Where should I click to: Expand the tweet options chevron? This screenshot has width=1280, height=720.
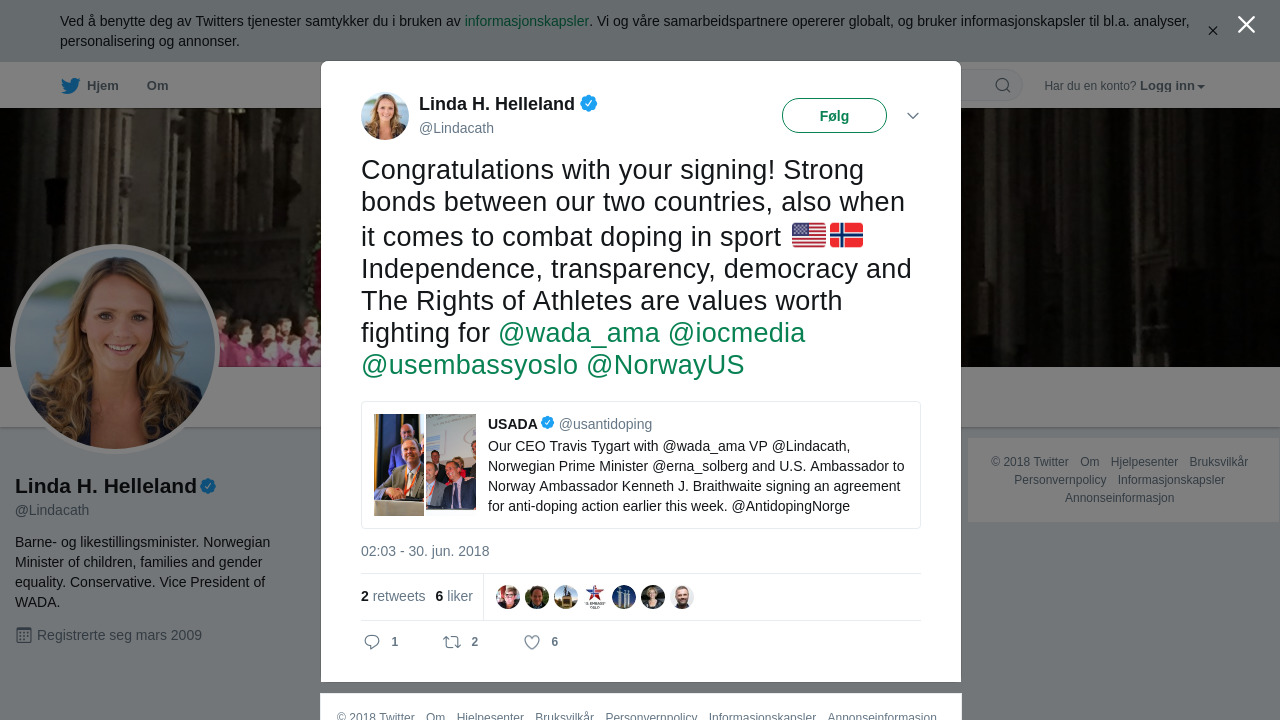pyautogui.click(x=913, y=116)
